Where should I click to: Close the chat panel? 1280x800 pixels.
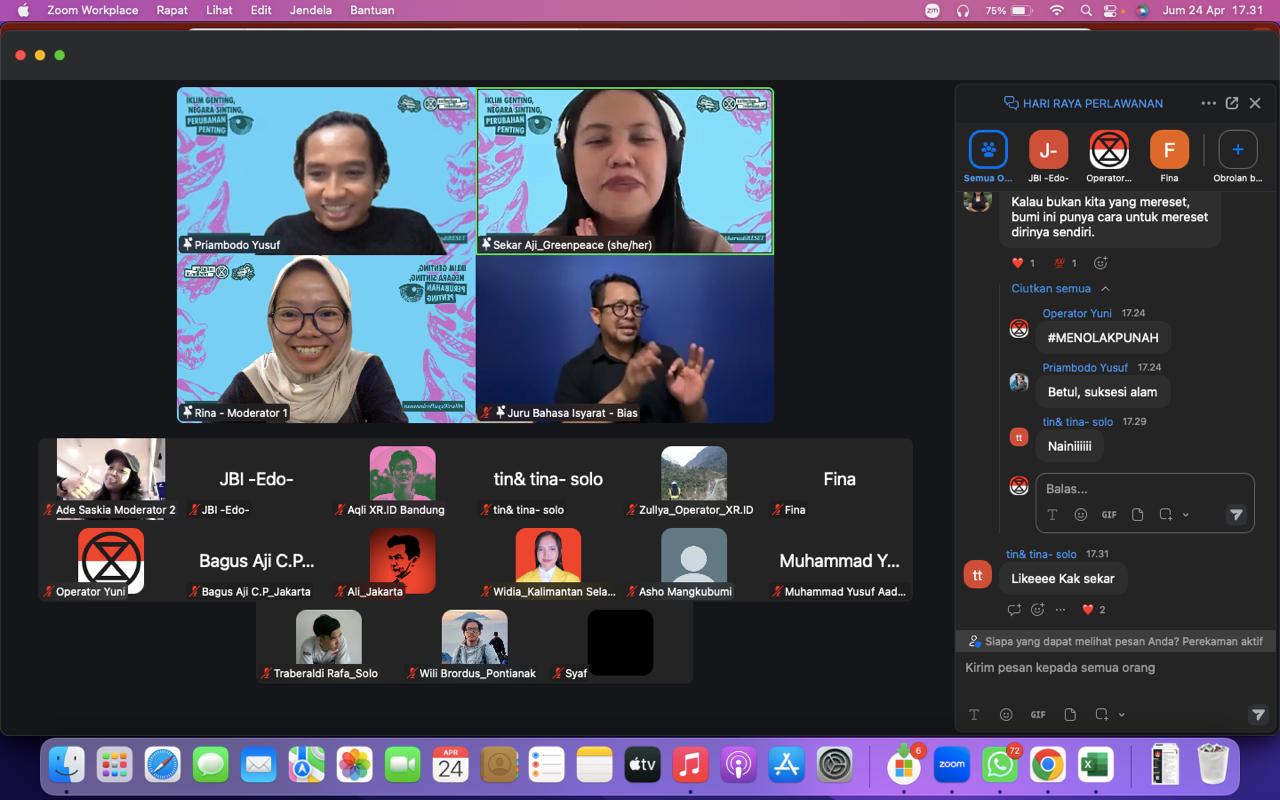1255,103
